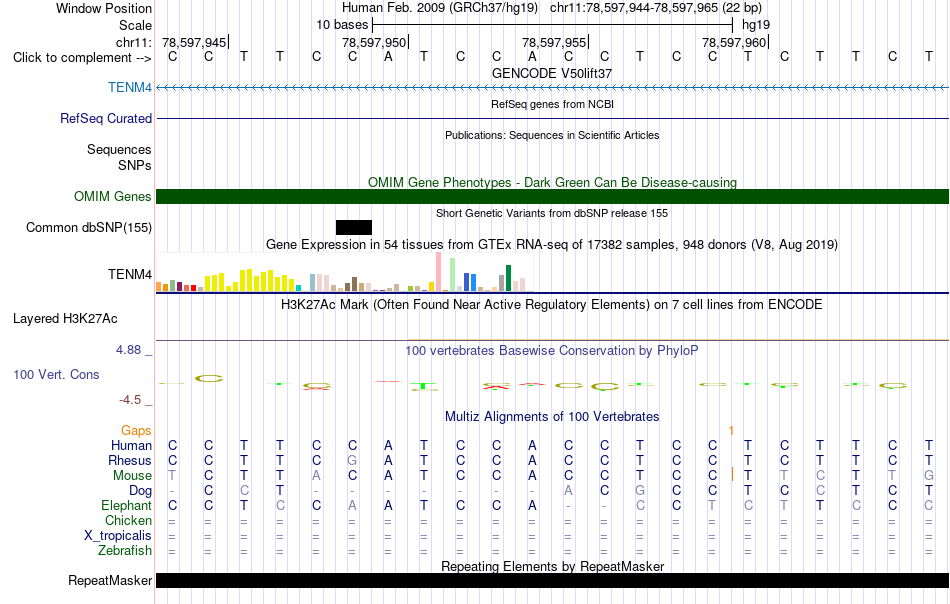This screenshot has width=950, height=604.
Task: Click the Dog species row label
Action: (x=140, y=491)
